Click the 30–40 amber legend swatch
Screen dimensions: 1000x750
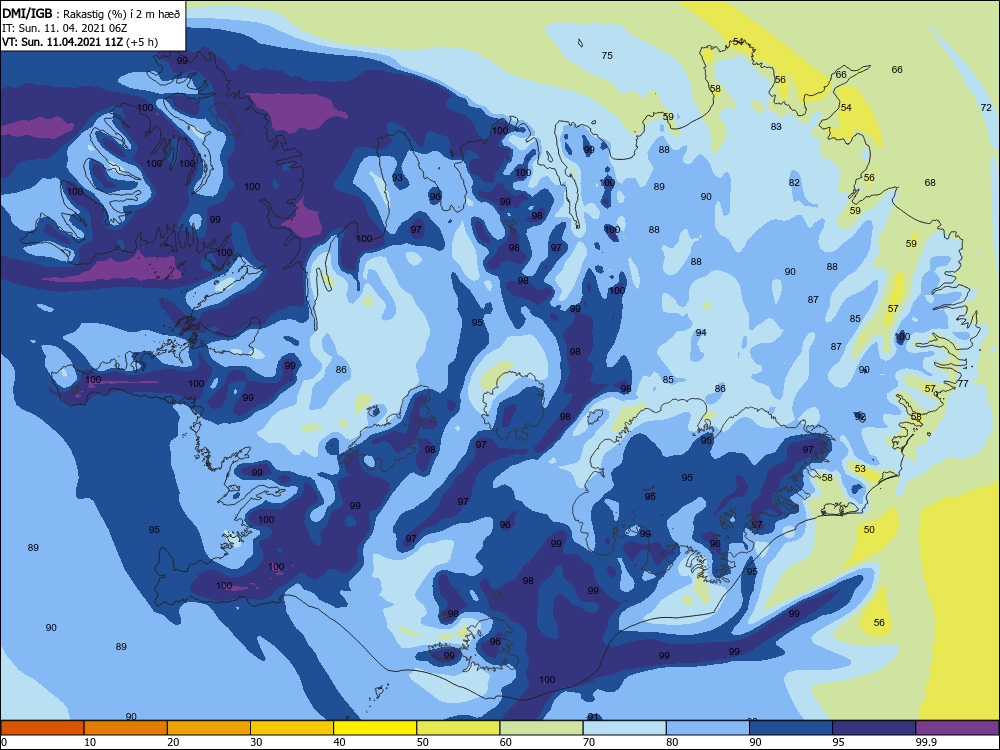292,728
